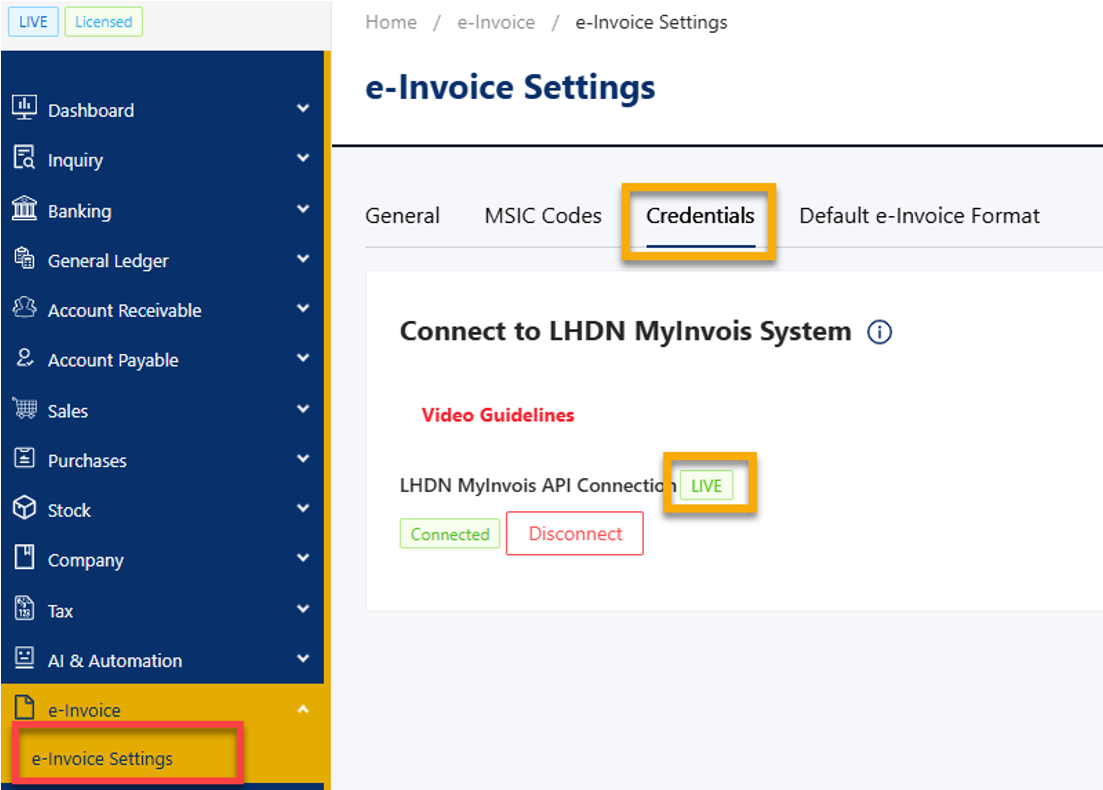Screen dimensions: 1103x790
Task: Expand the Purchases menu chevron
Action: (x=303, y=459)
